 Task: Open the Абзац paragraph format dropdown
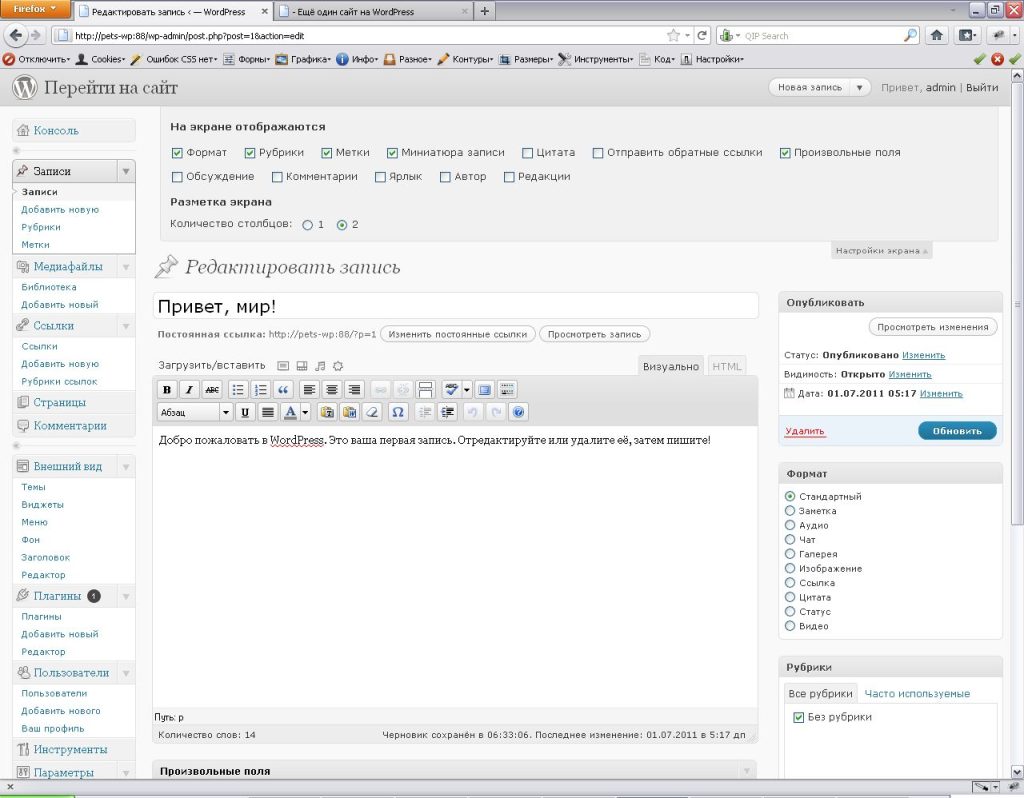[195, 412]
